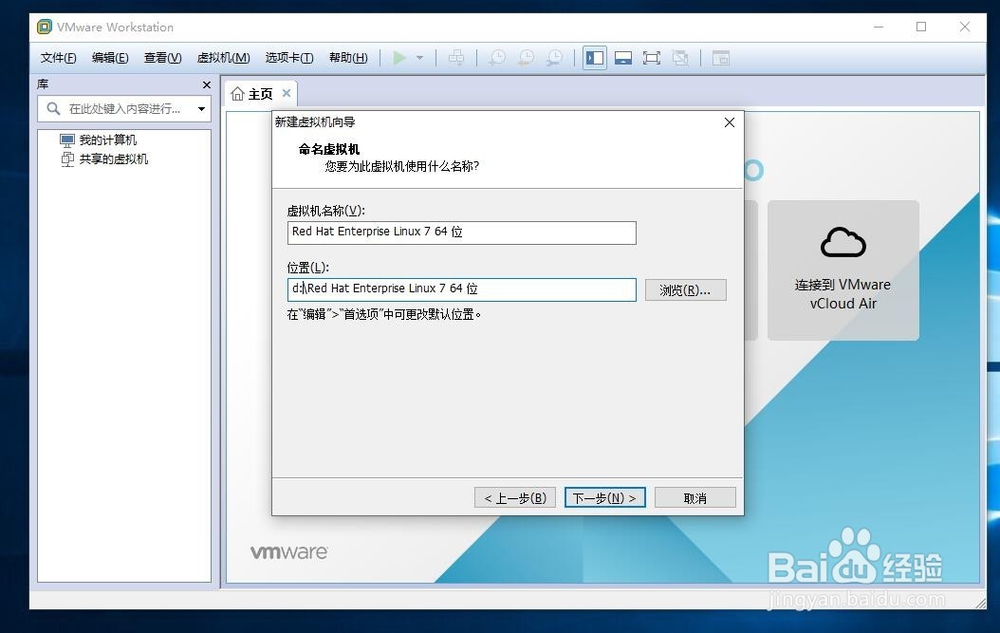Viewport: 1000px width, 633px height.
Task: Select 我的计算机 in library tree
Action: click(107, 140)
